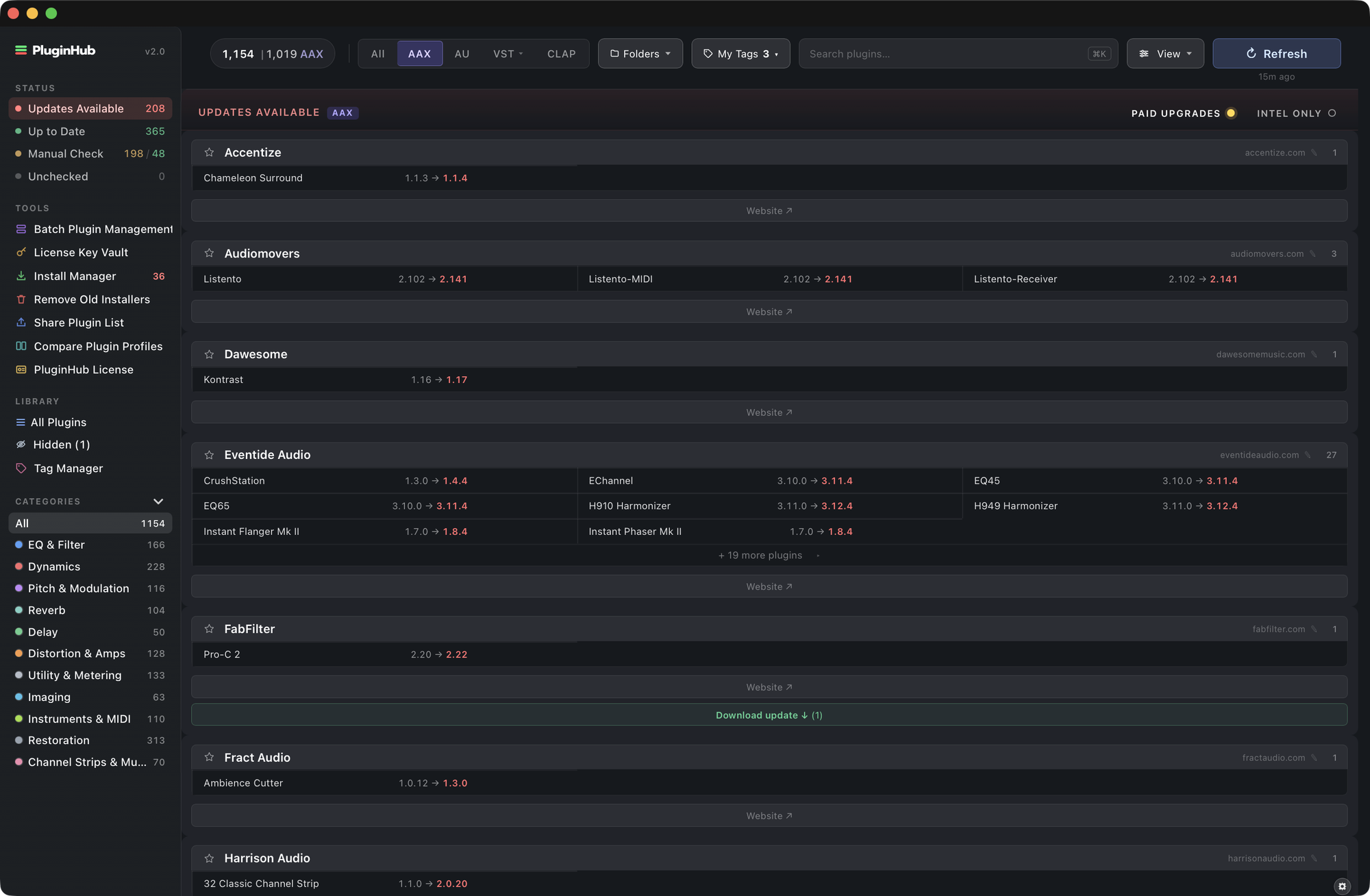Viewport: 1370px width, 896px height.
Task: Select the CLAP format tab
Action: coord(562,53)
